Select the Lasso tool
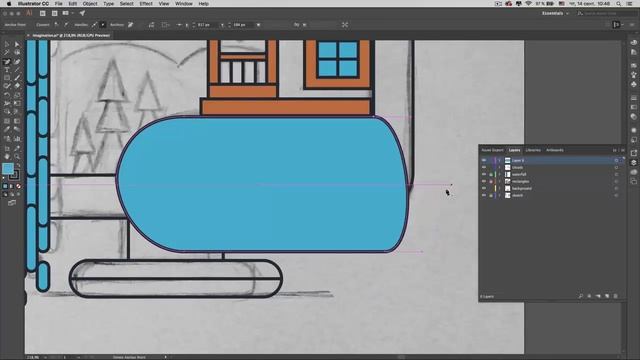This screenshot has width=640, height=360. coord(17,53)
